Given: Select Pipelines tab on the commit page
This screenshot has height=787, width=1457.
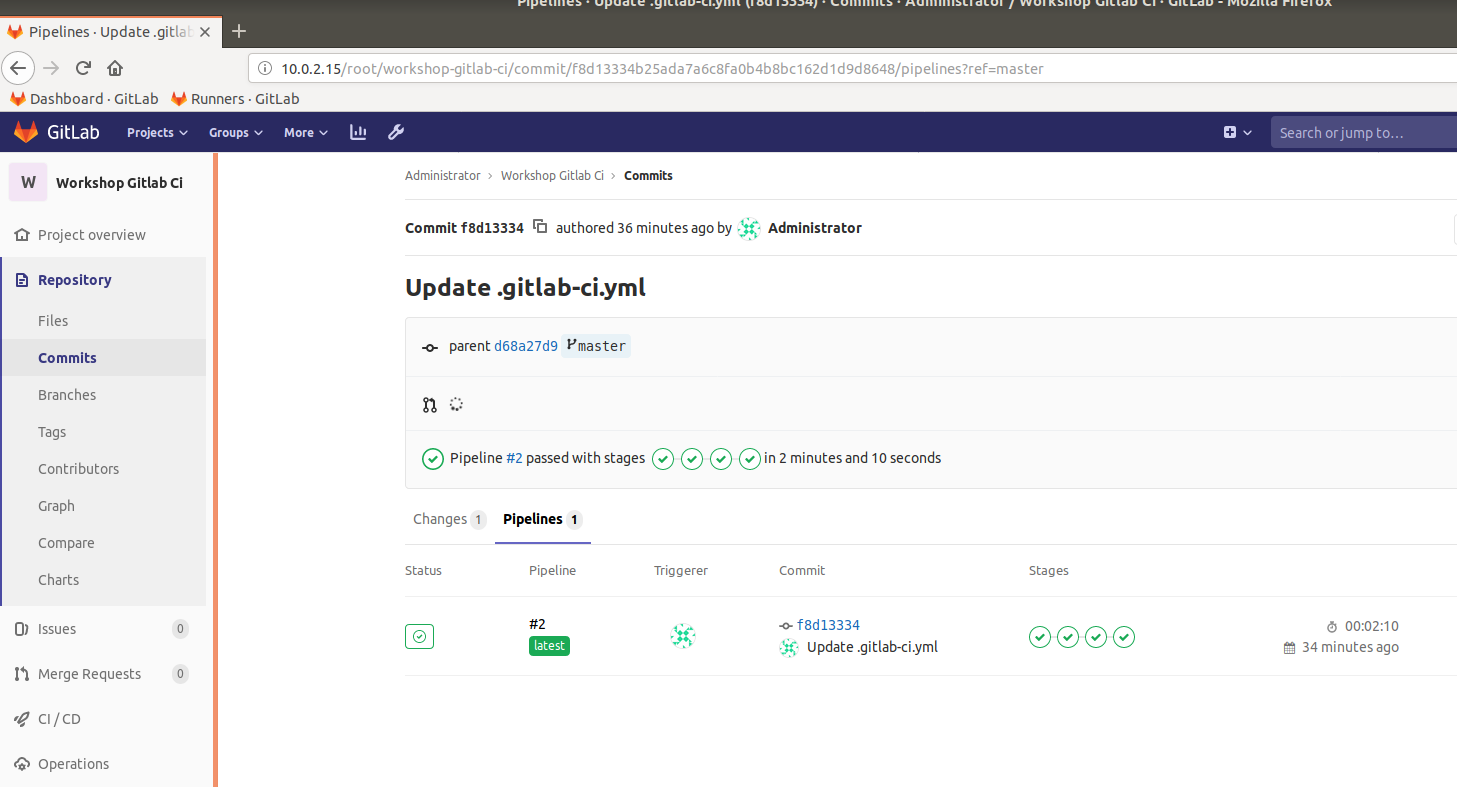Looking at the screenshot, I should pyautogui.click(x=533, y=519).
